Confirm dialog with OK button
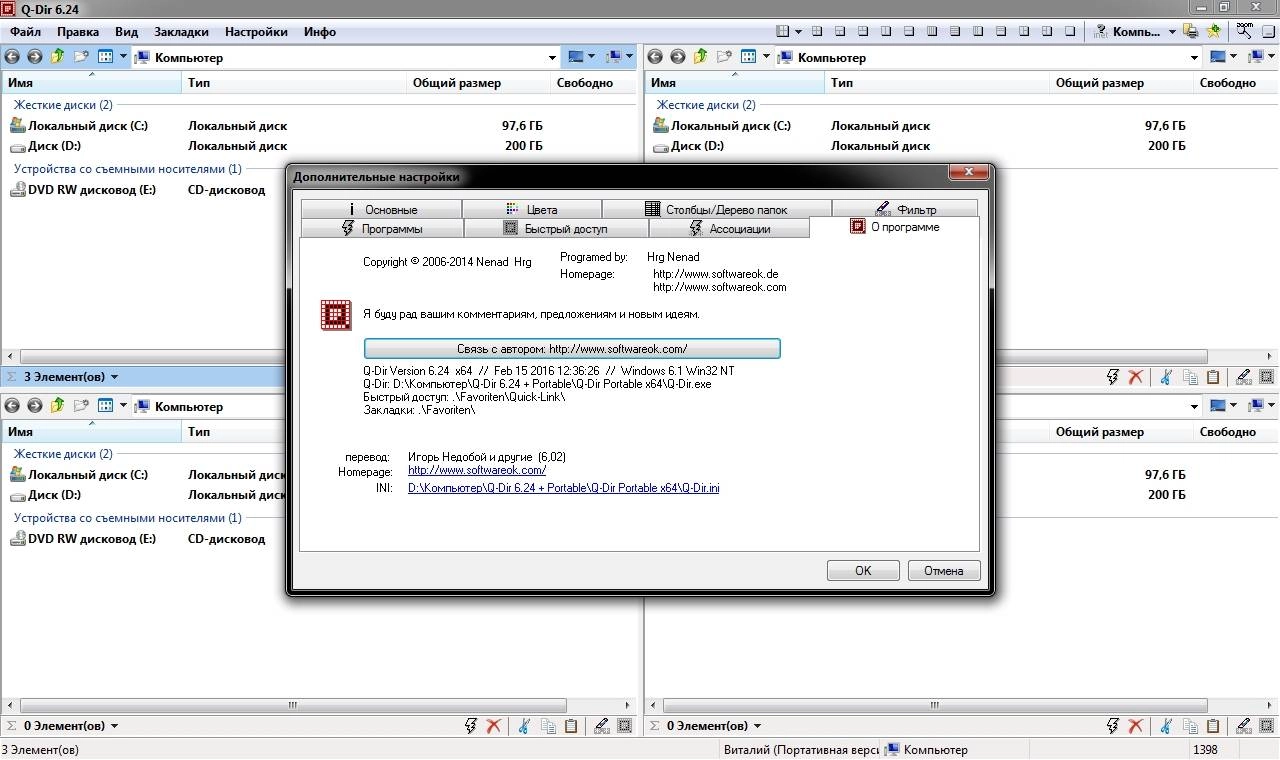Screen dimensions: 1280x760 coord(863,570)
